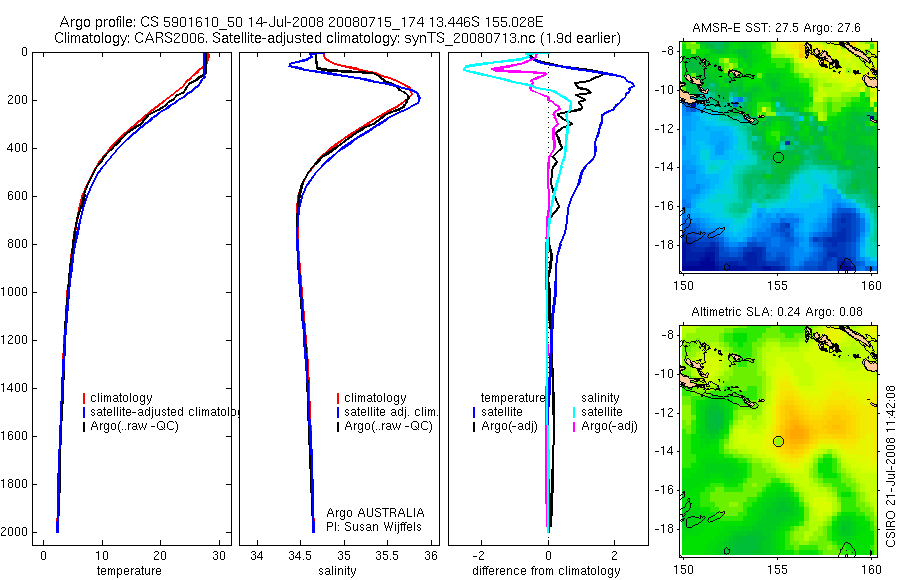900x580 pixels.
Task: Click 'Argo(..raw -QC)' legend in salinity panel
Action: click(x=385, y=426)
